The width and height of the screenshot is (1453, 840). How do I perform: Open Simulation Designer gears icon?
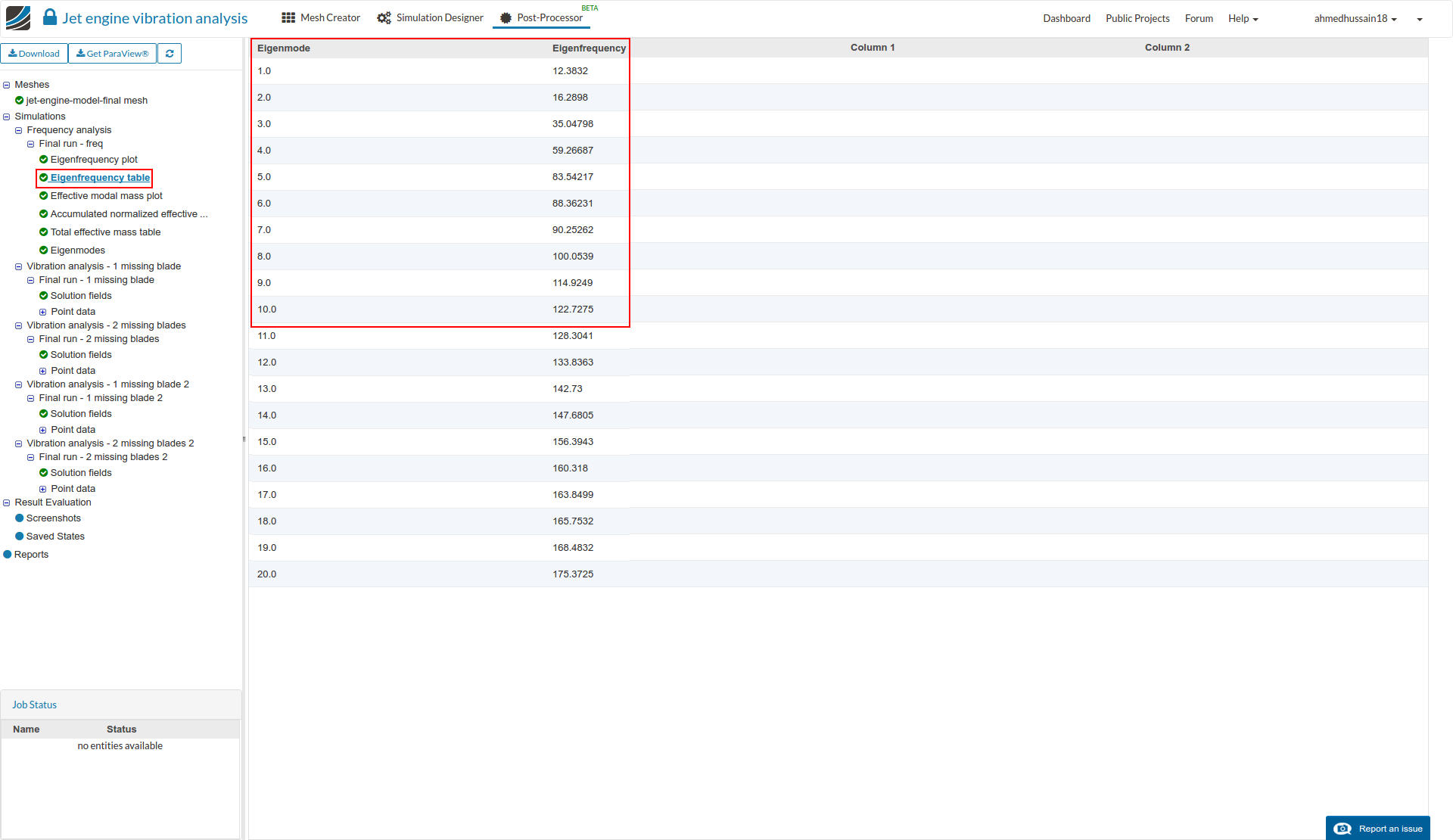[x=384, y=17]
